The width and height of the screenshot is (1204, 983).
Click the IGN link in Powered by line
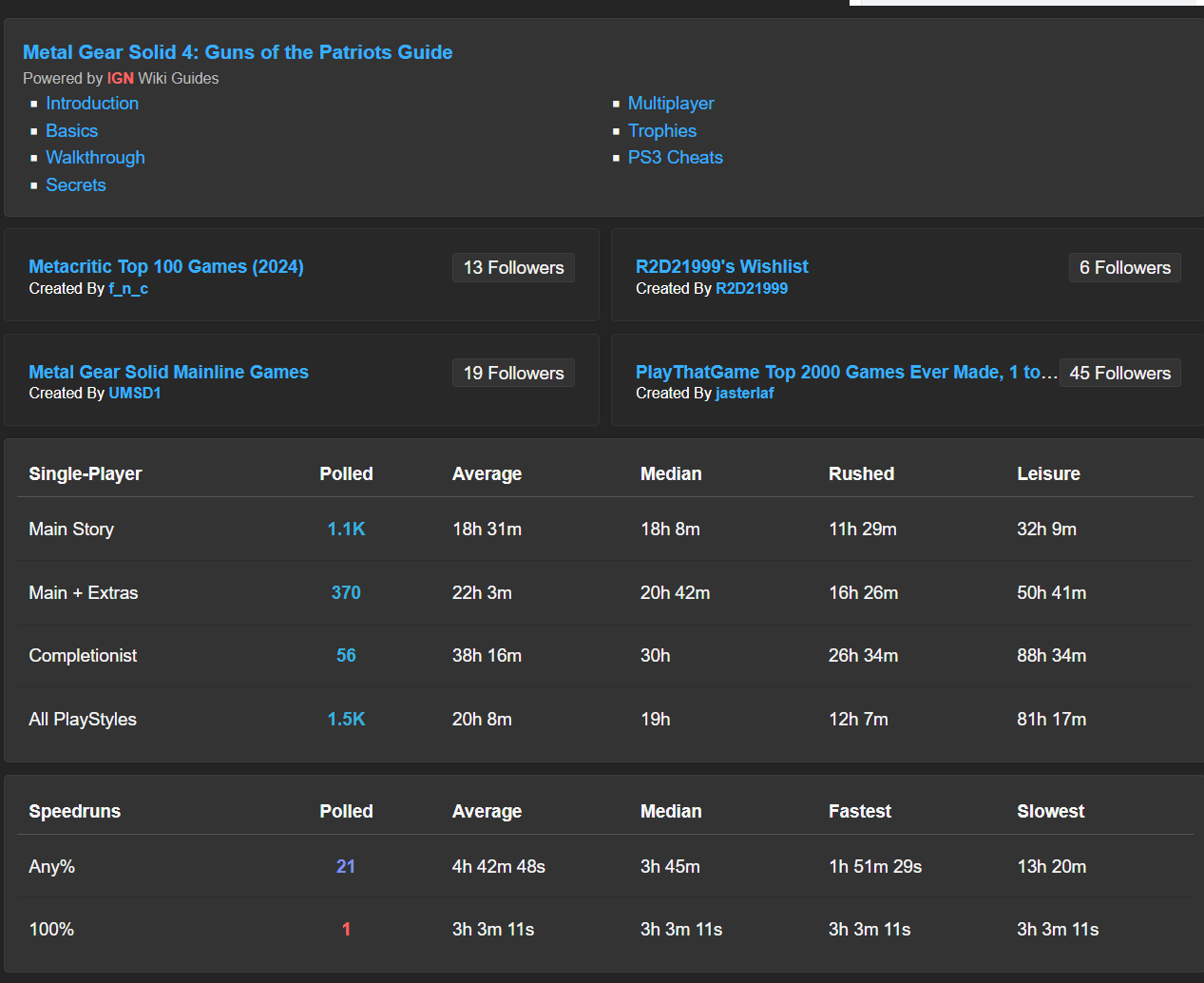click(x=121, y=78)
